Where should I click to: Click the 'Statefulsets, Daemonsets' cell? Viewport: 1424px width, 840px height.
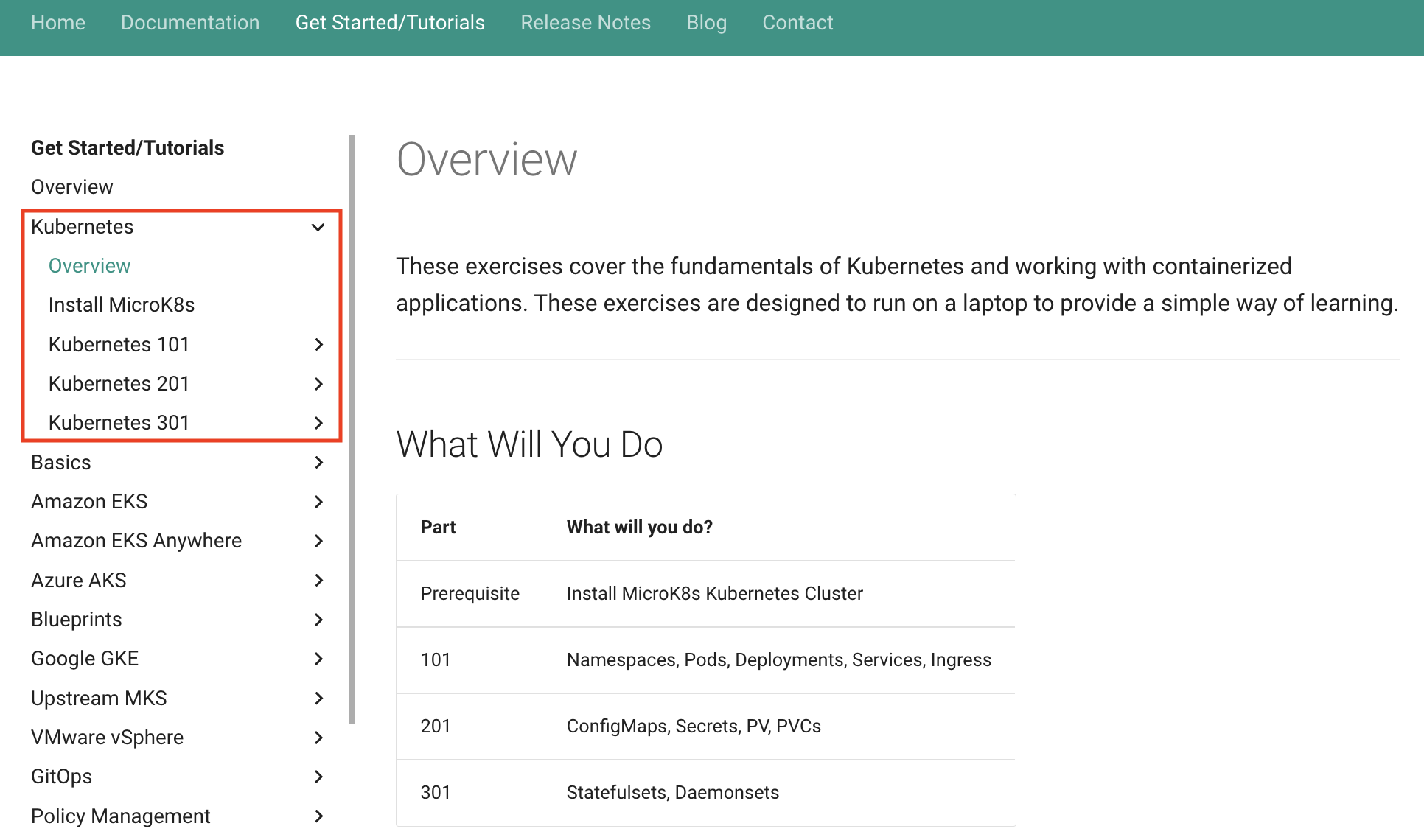(673, 793)
